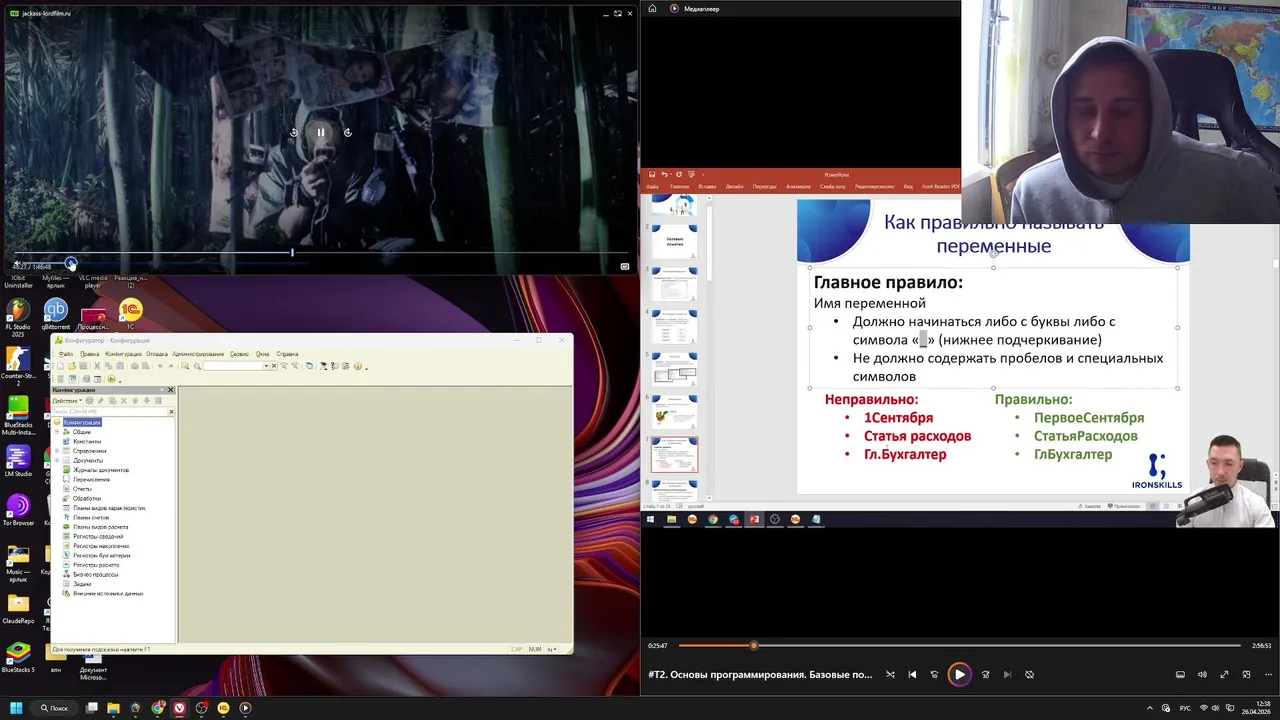This screenshot has height=720, width=1280.
Task: Click media player title '#T2. Основы программирования'
Action: pos(760,674)
